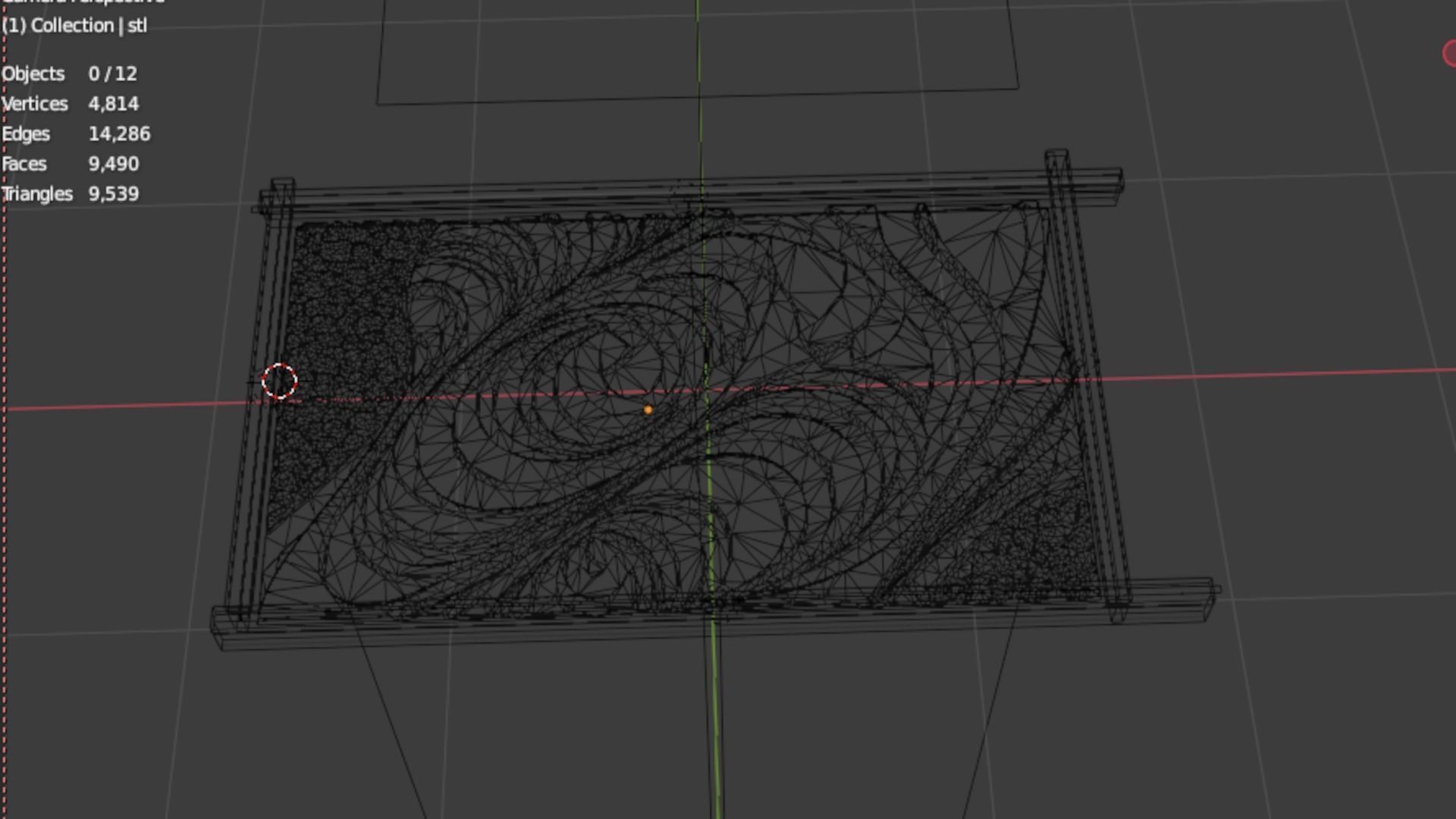The width and height of the screenshot is (1456, 819).
Task: Click the '9,490' faces value
Action: click(x=114, y=164)
